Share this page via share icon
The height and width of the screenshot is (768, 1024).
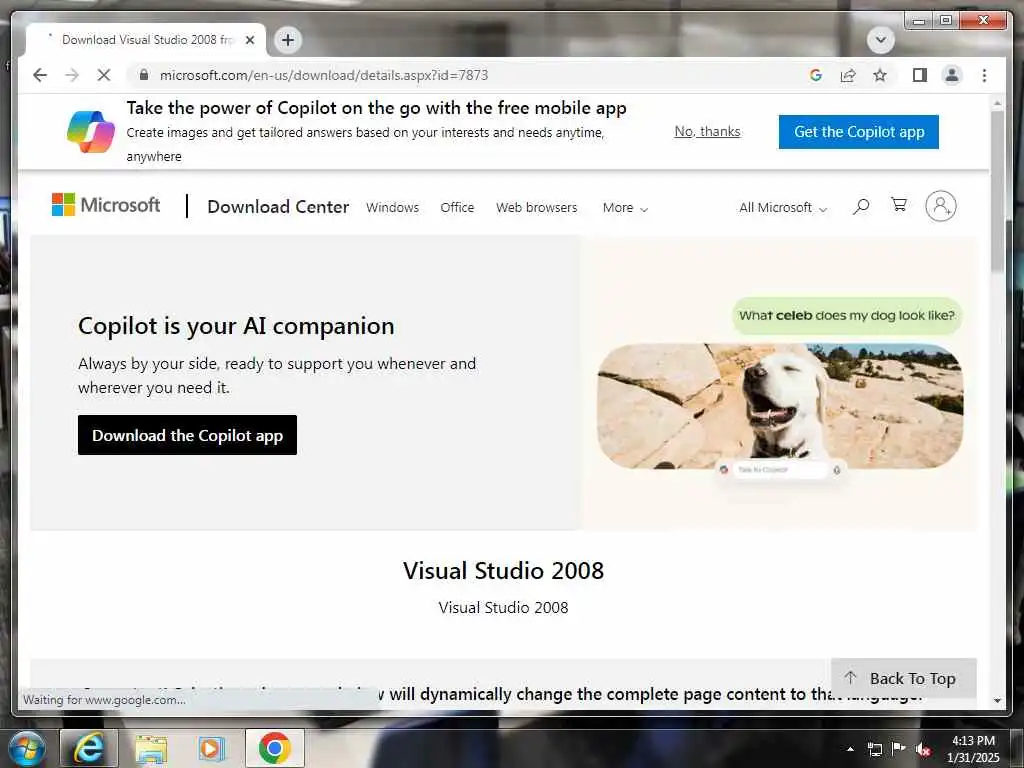pyautogui.click(x=848, y=75)
